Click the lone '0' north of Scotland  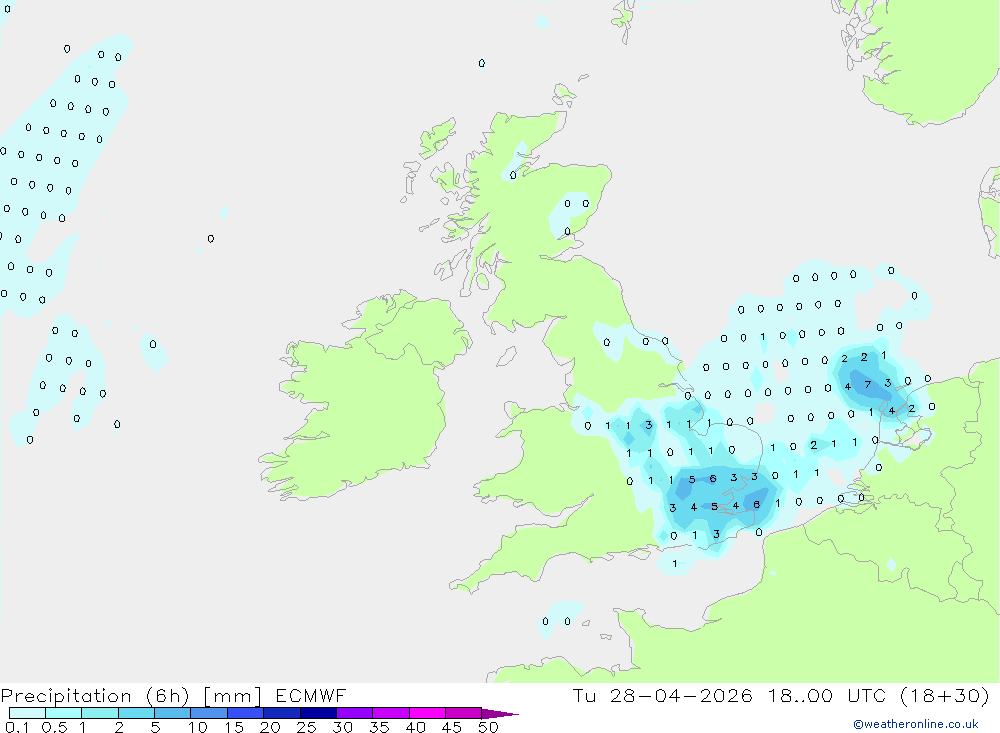pos(482,63)
